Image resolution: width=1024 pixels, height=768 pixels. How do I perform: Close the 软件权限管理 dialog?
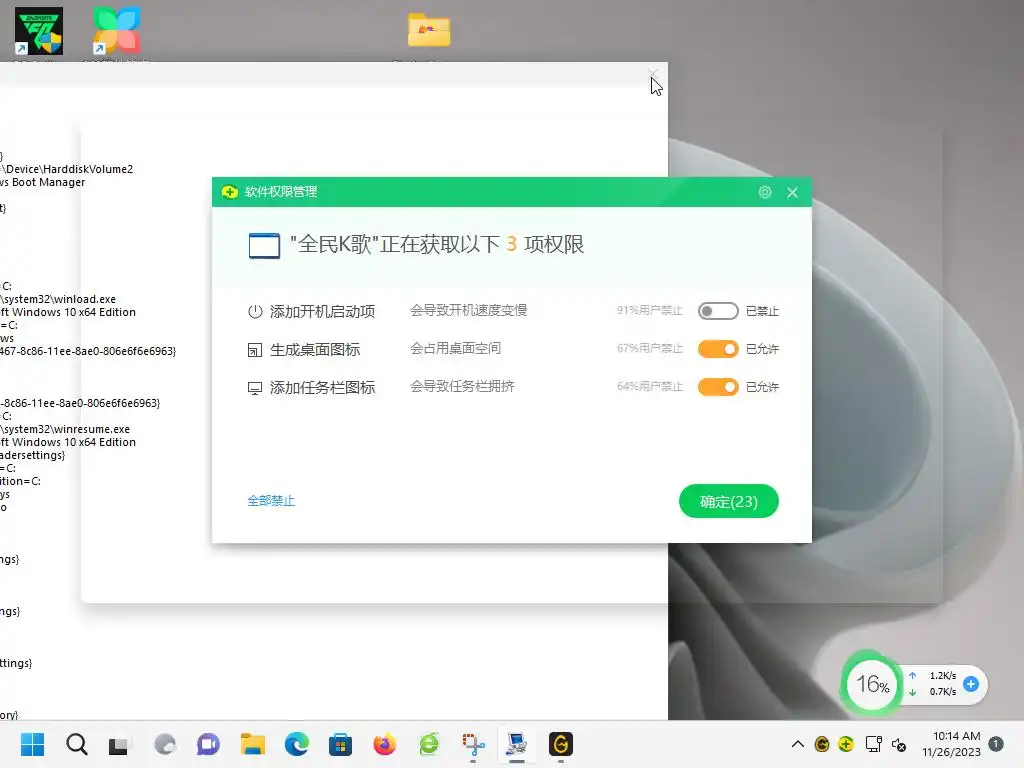pos(792,193)
